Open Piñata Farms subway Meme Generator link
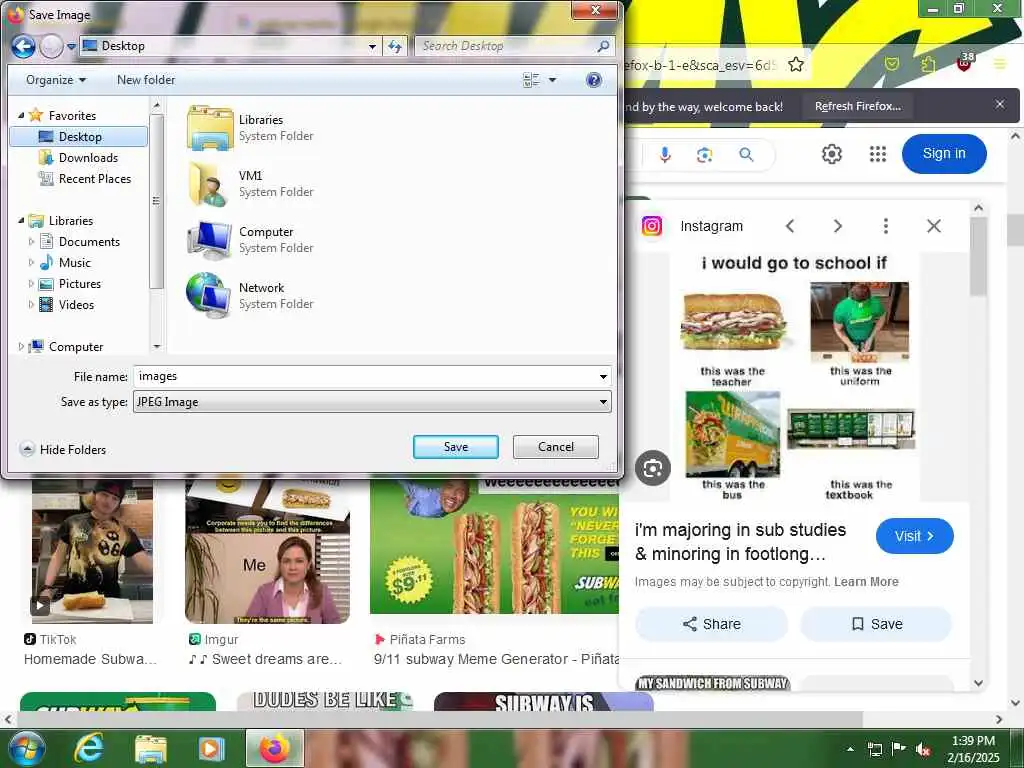Image resolution: width=1024 pixels, height=768 pixels. [x=496, y=659]
